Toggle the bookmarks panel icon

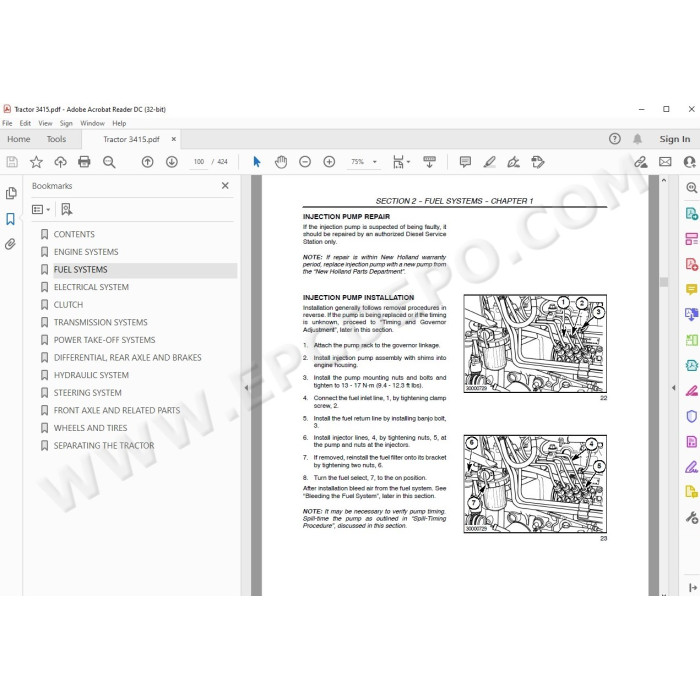10,219
